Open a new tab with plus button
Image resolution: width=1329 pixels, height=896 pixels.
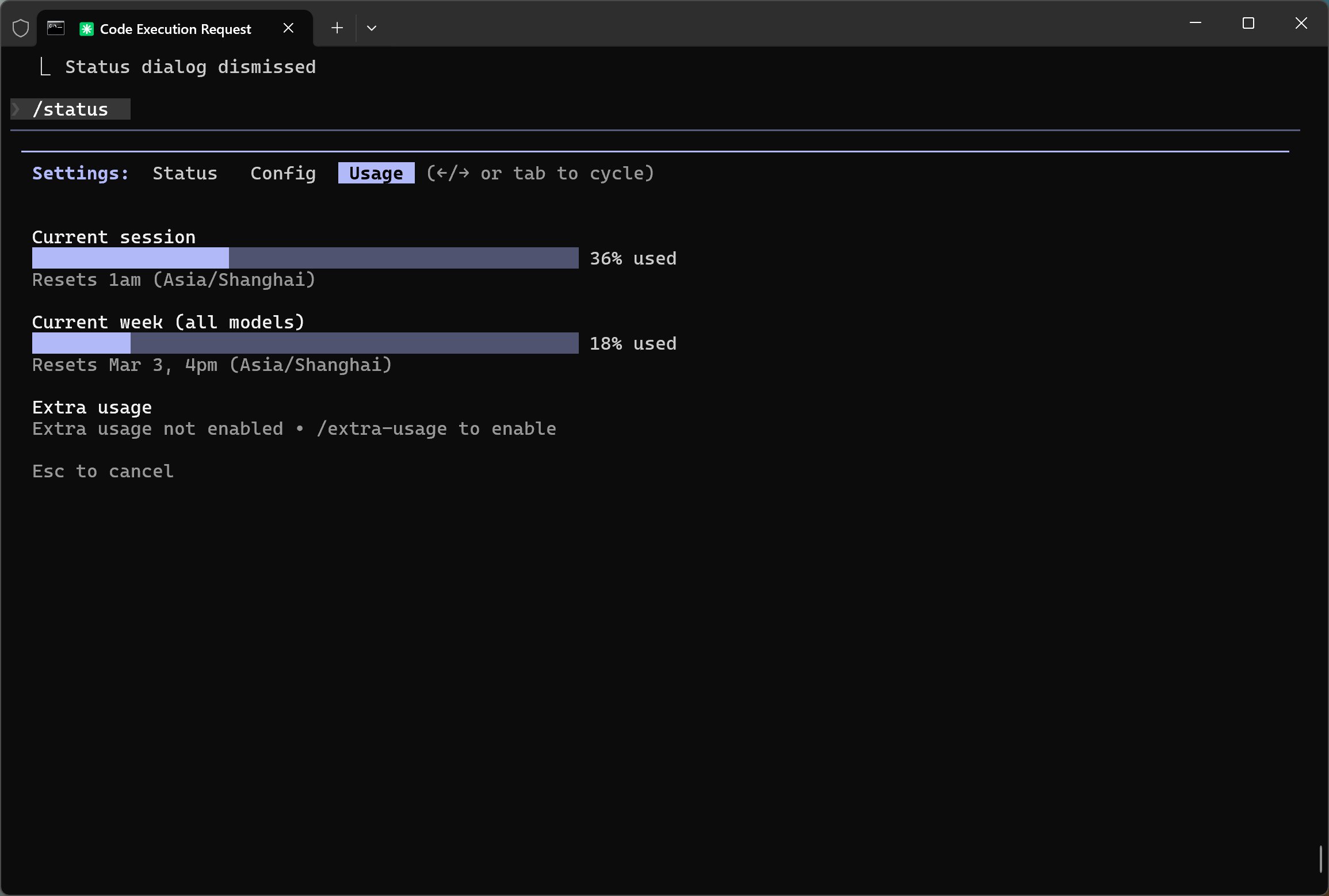coord(337,28)
